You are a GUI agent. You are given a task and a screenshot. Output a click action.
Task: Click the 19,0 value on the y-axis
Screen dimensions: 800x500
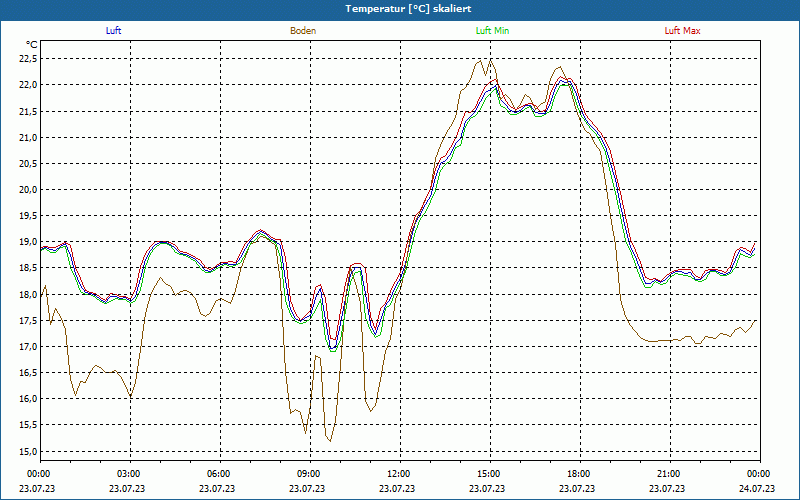(28, 242)
